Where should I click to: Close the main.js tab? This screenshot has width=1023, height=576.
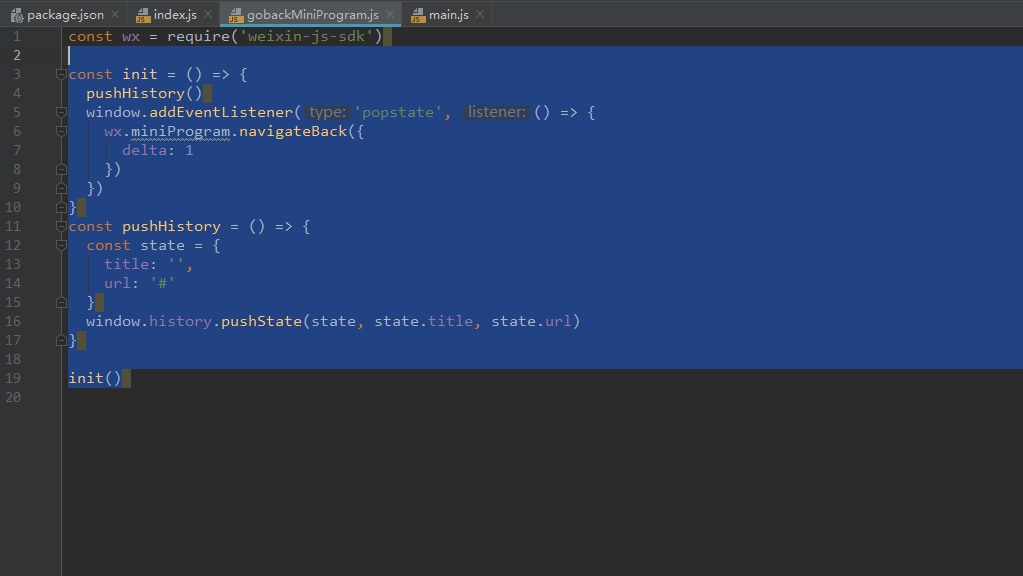[x=480, y=14]
